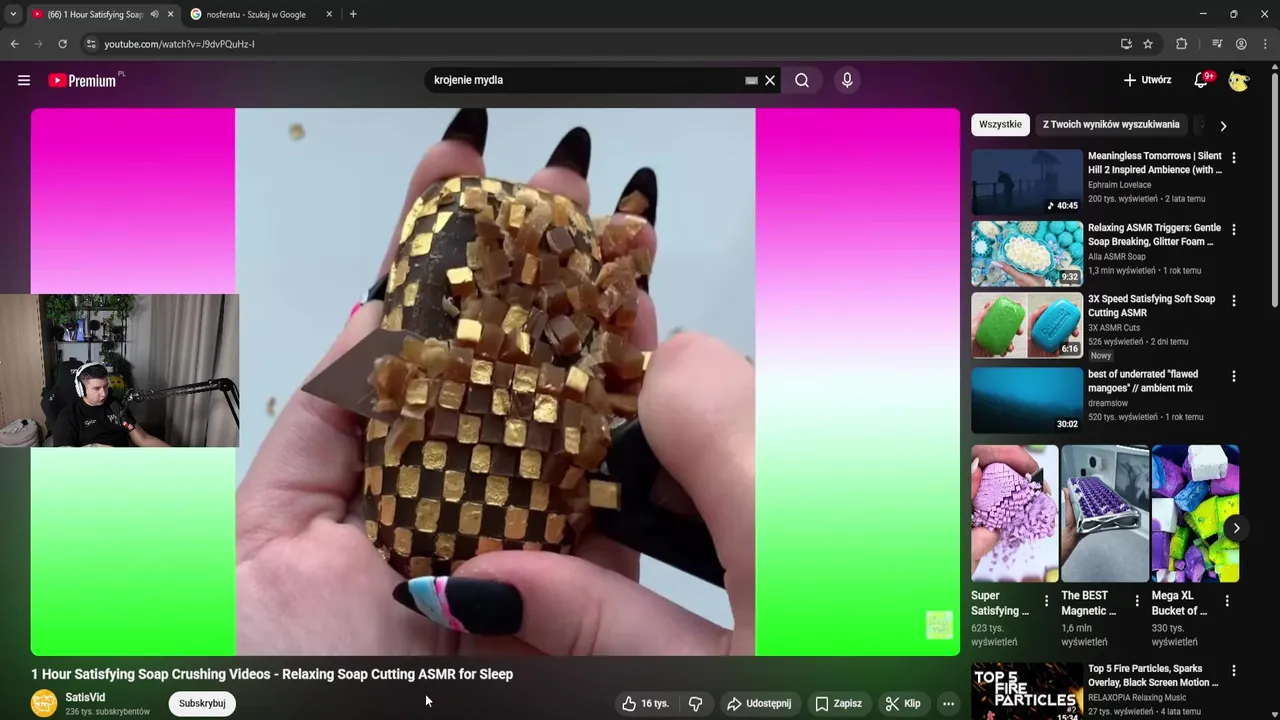Open options for Top 5 Fire Particles
The height and width of the screenshot is (720, 1280).
tap(1233, 671)
